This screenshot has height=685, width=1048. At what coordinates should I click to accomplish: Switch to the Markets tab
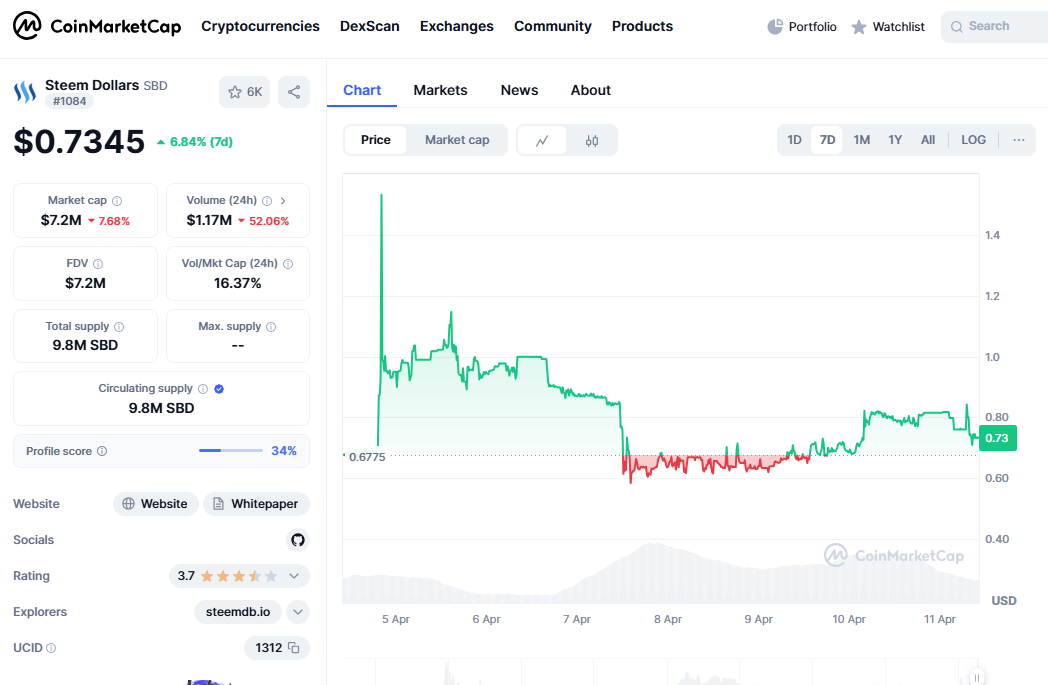440,90
